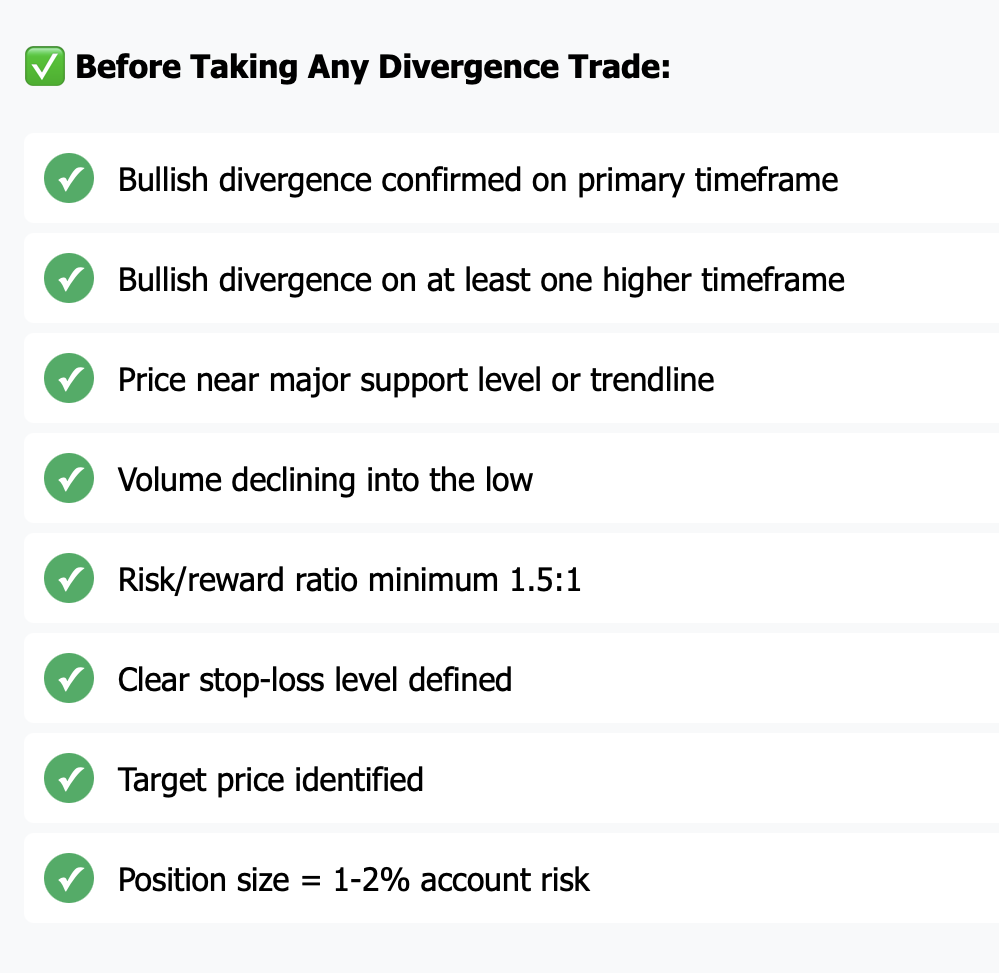The height and width of the screenshot is (975, 999).
Task: Click the 'Bullish divergence confirmed on primary timeframe' text
Action: (x=478, y=180)
